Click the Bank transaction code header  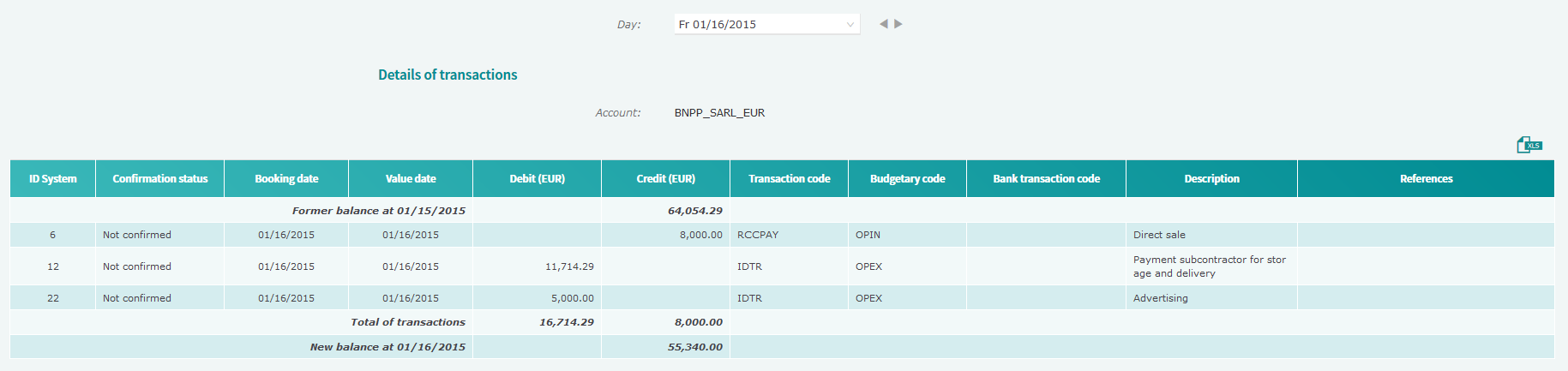pyautogui.click(x=1047, y=179)
